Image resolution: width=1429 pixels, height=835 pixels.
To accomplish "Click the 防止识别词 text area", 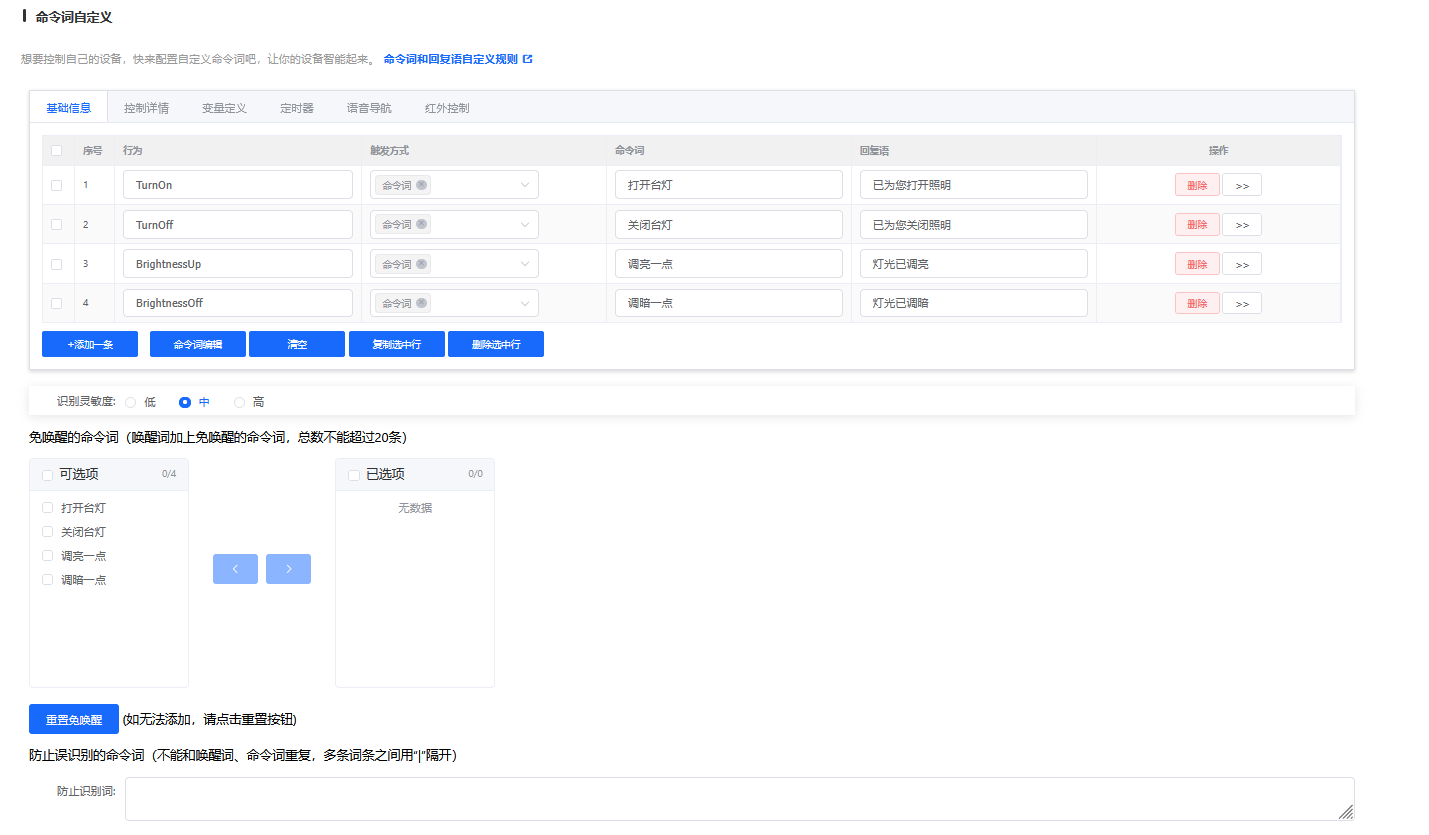I will point(738,799).
